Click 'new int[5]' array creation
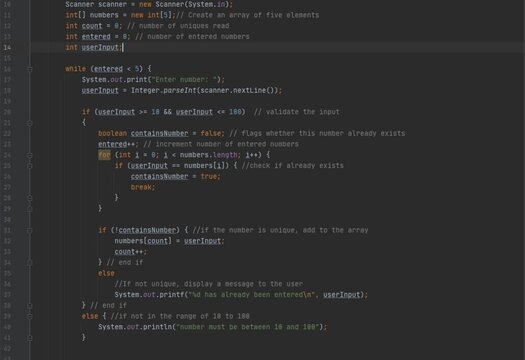This screenshot has width=525, height=360. click(151, 15)
